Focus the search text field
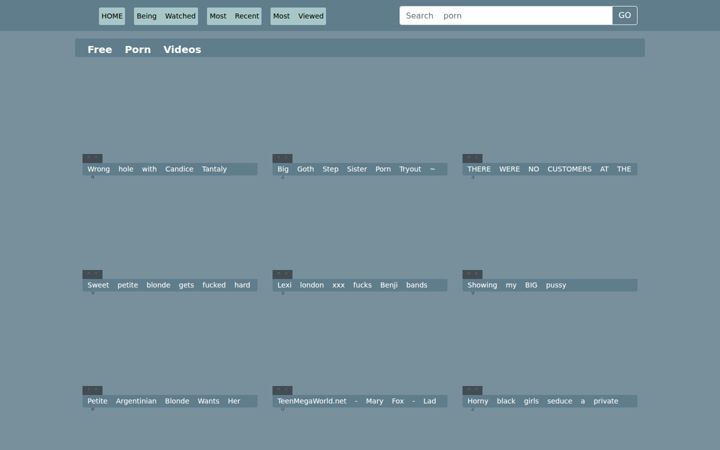The image size is (720, 450). [506, 16]
